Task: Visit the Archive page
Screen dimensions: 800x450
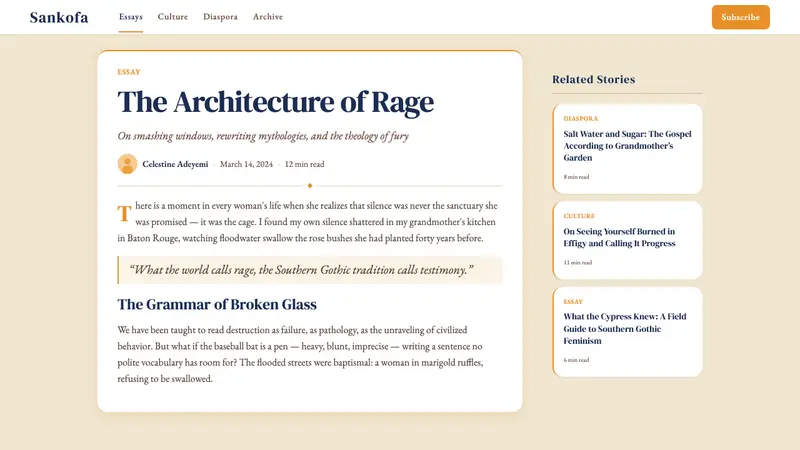Action: click(268, 17)
